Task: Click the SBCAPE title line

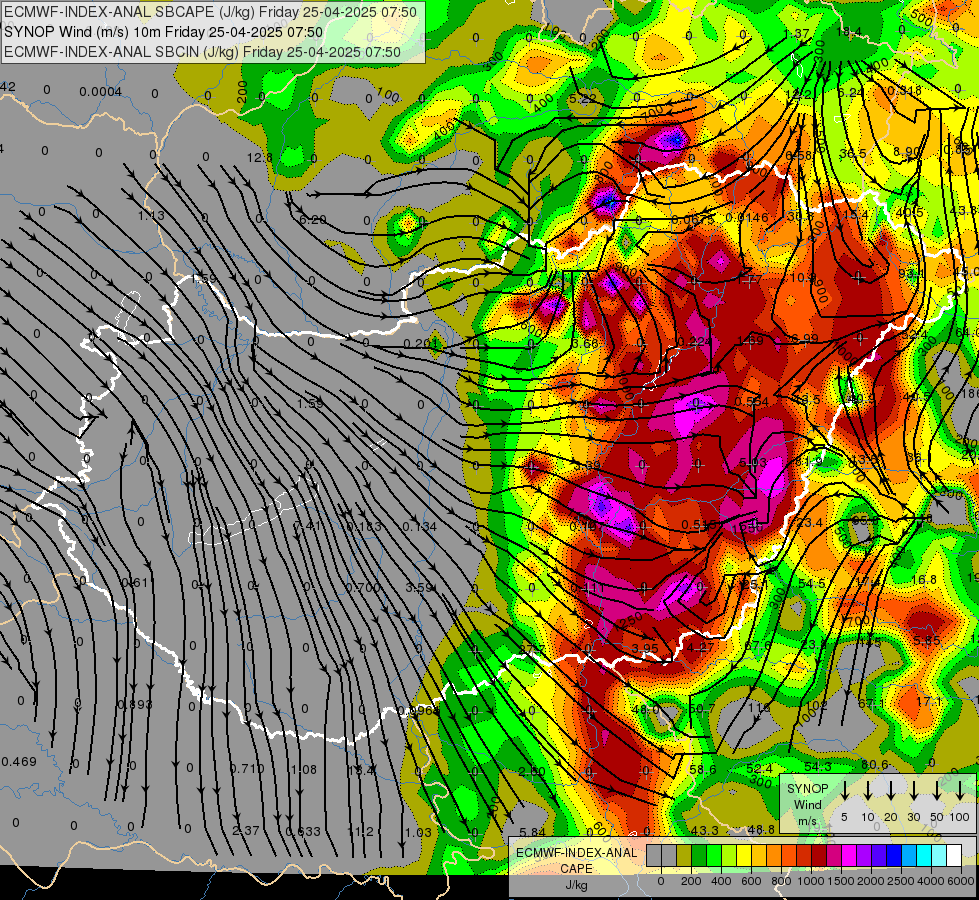Action: pyautogui.click(x=210, y=12)
